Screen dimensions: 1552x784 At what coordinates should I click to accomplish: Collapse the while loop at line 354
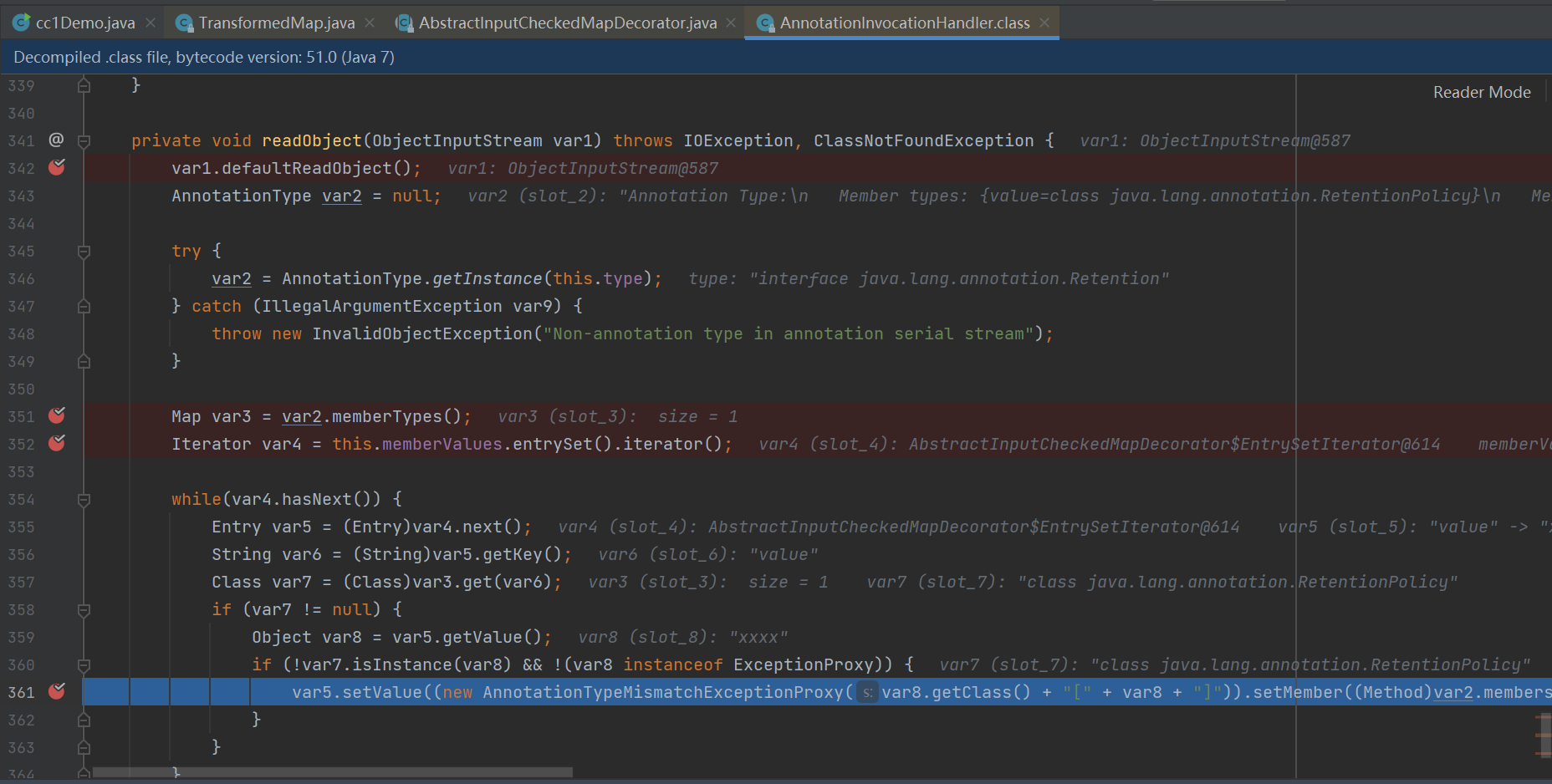pos(84,500)
